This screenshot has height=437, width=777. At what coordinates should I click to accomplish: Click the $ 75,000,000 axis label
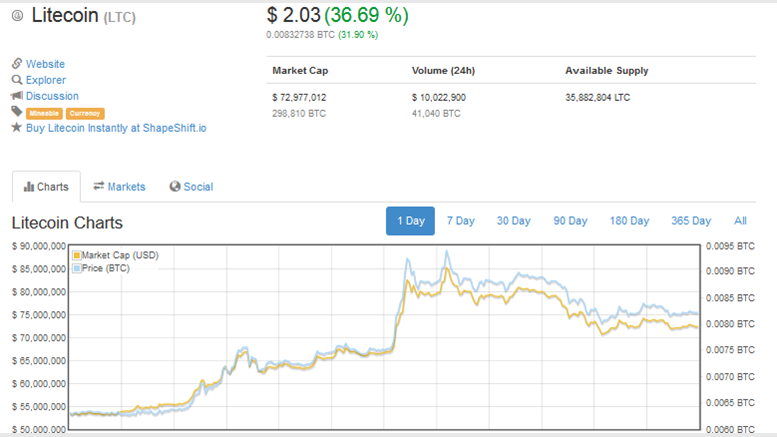[x=39, y=315]
